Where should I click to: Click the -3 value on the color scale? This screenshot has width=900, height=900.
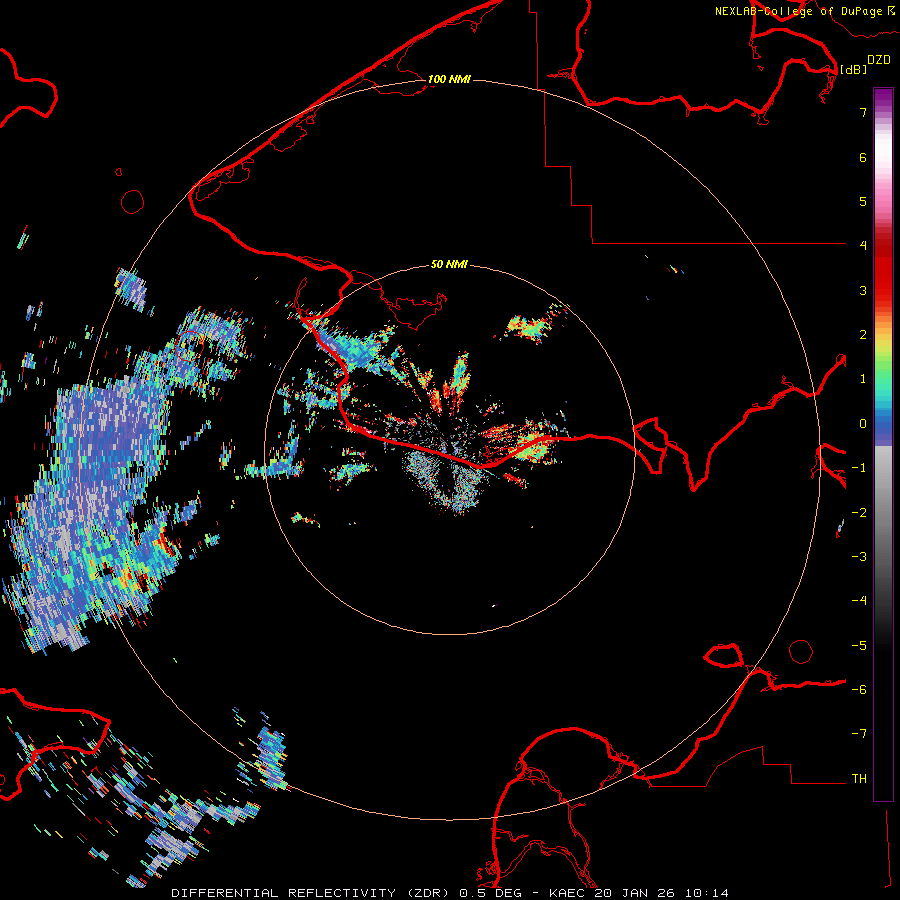tap(859, 556)
